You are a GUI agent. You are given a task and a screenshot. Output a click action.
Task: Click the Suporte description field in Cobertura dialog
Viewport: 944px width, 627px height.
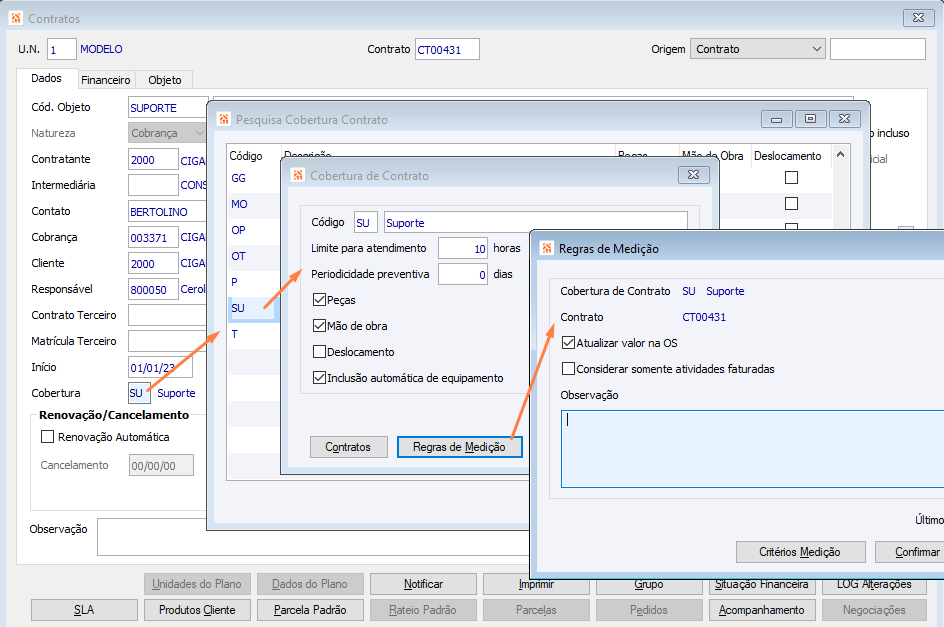pos(536,222)
